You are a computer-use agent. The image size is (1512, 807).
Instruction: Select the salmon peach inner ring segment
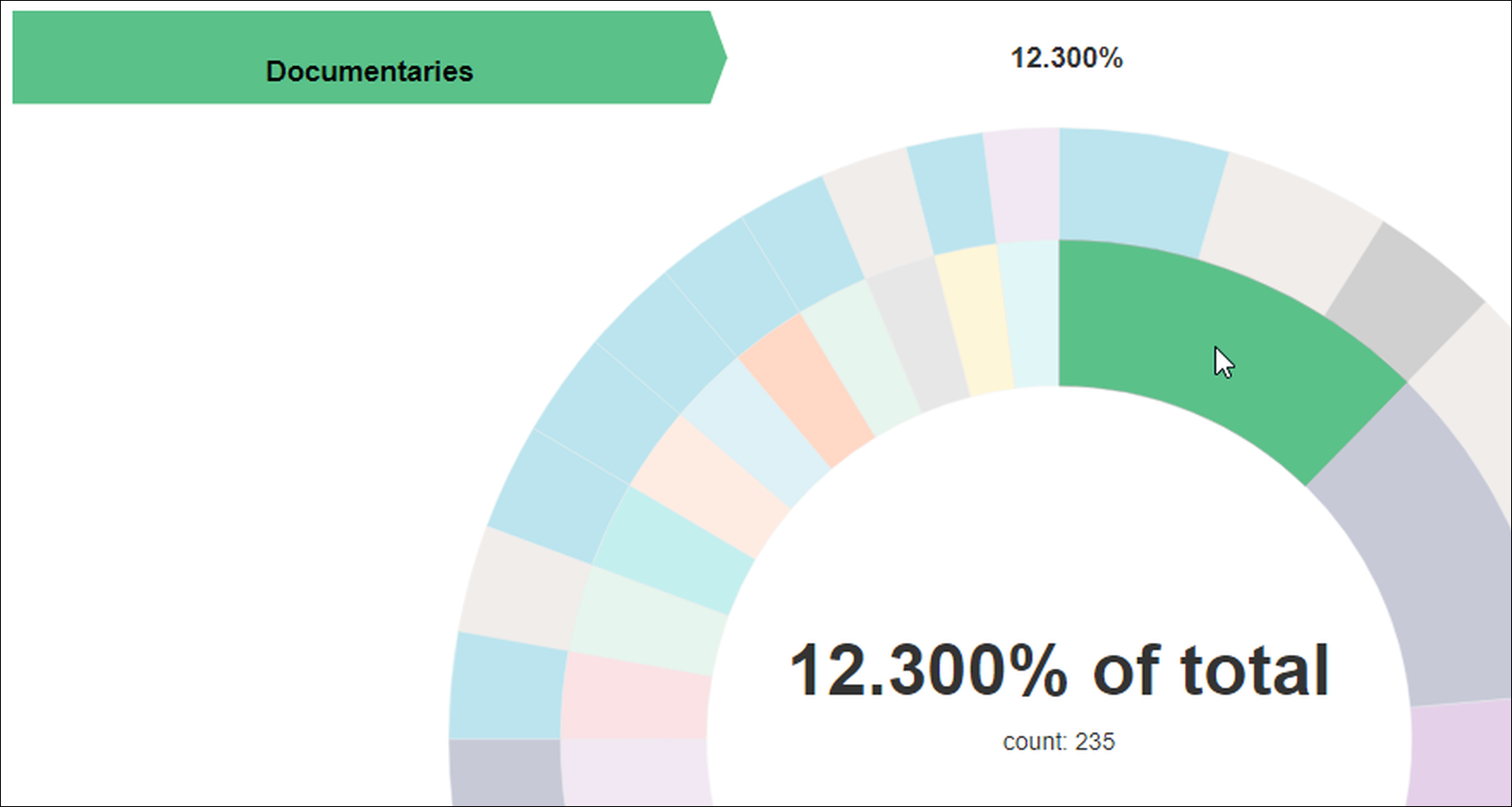pos(807,391)
